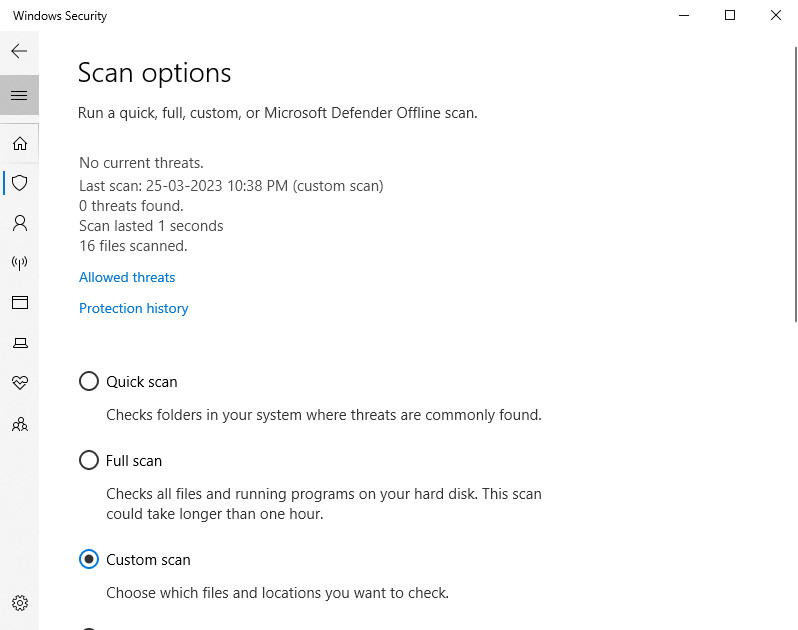
Task: Open the Home section in sidebar
Action: pyautogui.click(x=19, y=144)
